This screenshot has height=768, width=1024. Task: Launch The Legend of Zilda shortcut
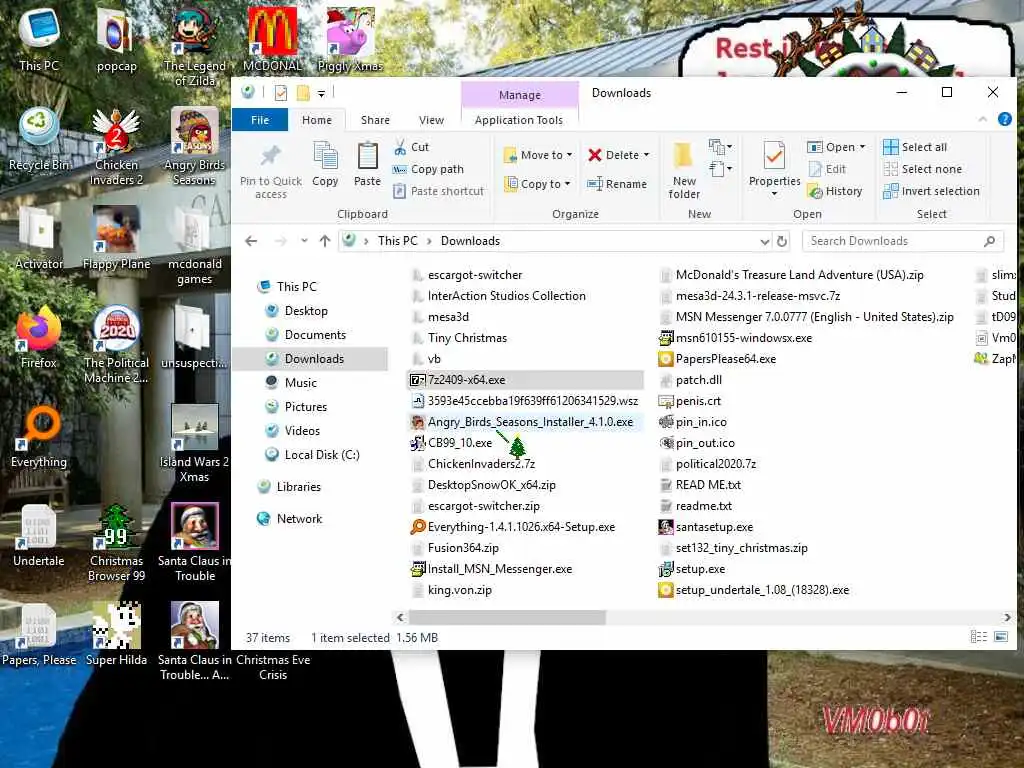tap(195, 46)
